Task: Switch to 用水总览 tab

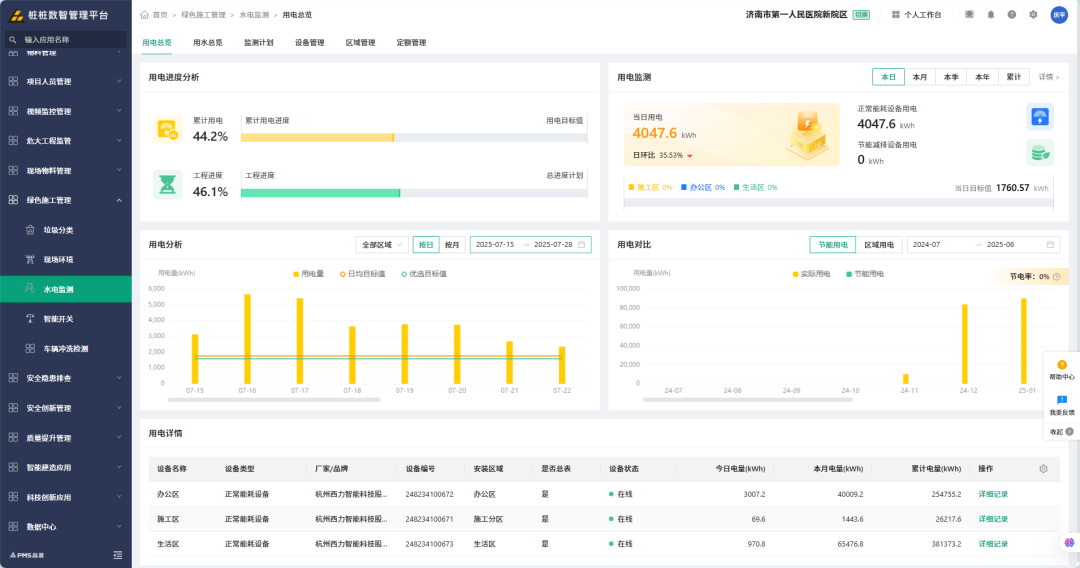Action: click(207, 43)
